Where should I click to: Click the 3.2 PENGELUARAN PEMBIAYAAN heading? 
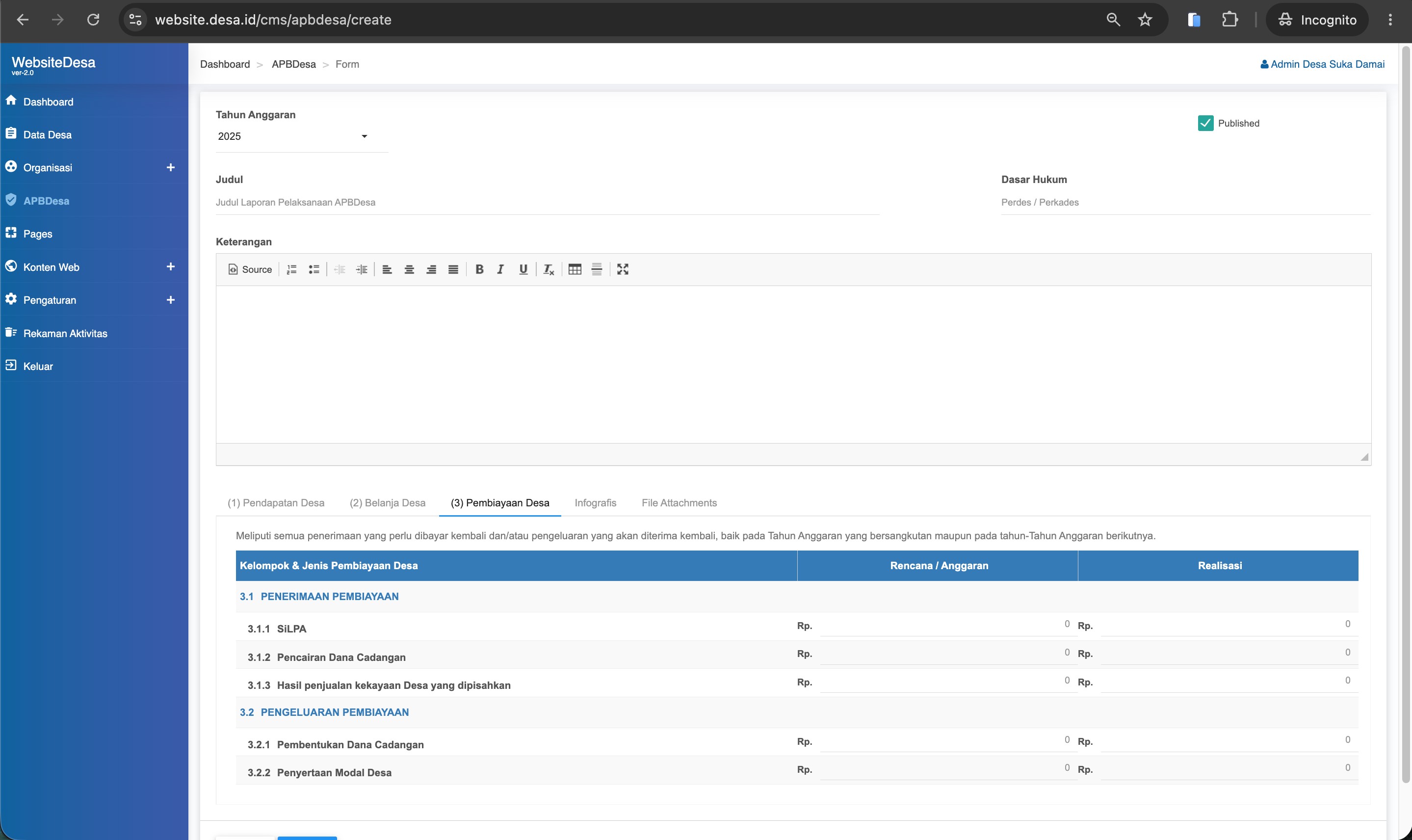tap(324, 712)
